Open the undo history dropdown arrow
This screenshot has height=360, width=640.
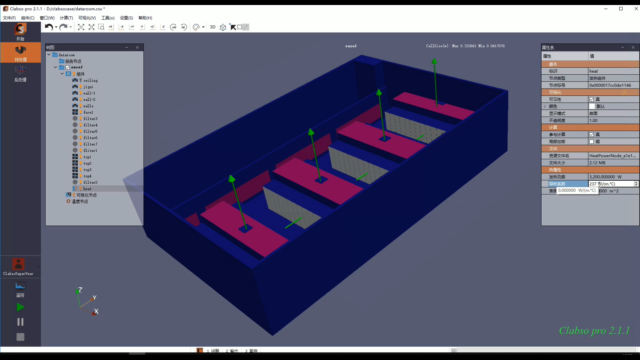point(56,27)
